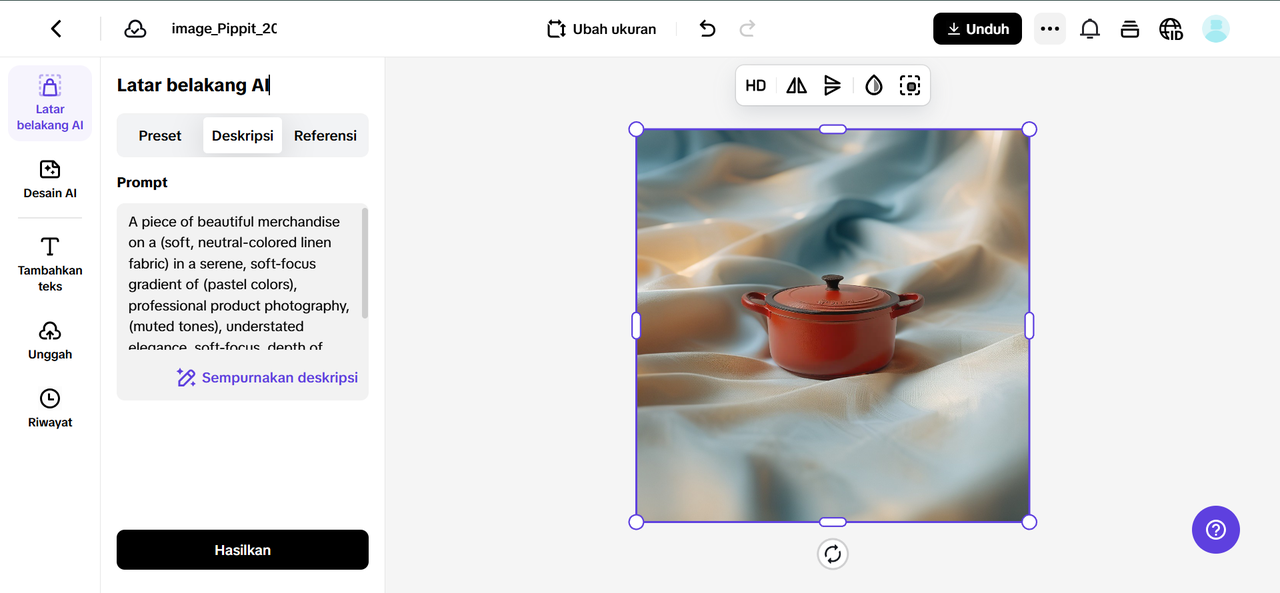The height and width of the screenshot is (593, 1280).
Task: Click the cloud save status icon
Action: pos(135,29)
